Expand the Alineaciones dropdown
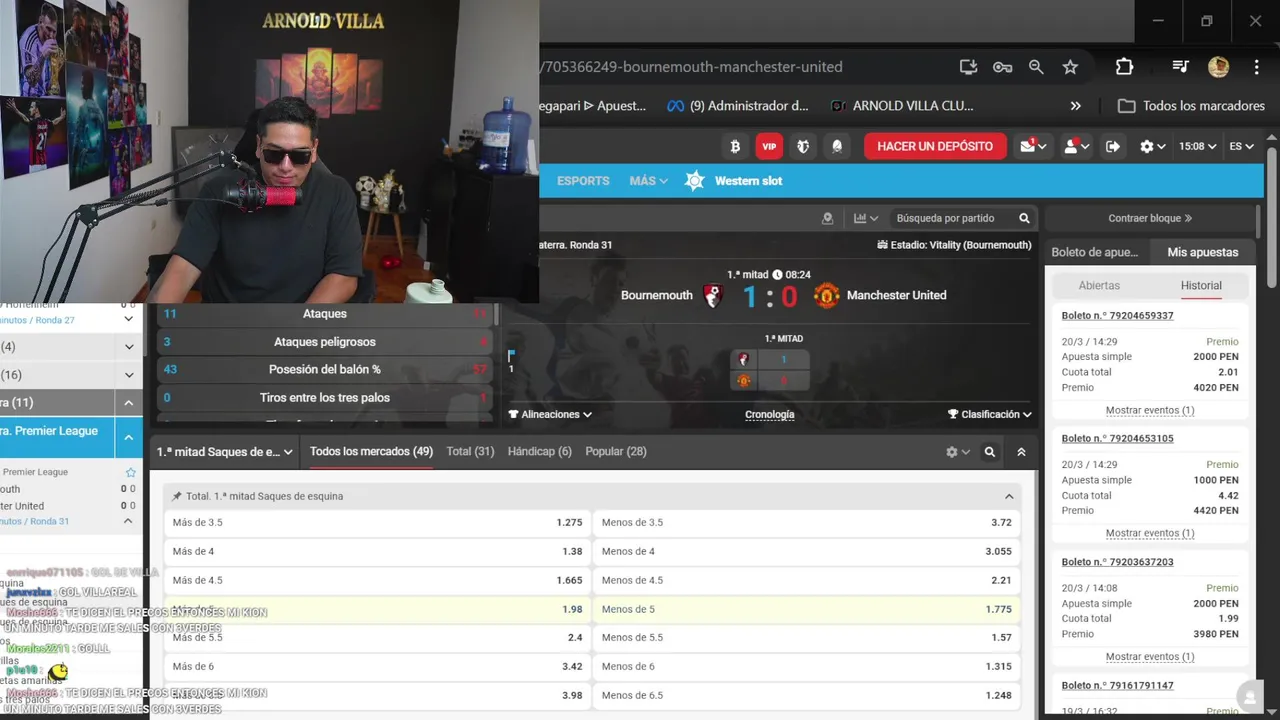 (x=550, y=414)
